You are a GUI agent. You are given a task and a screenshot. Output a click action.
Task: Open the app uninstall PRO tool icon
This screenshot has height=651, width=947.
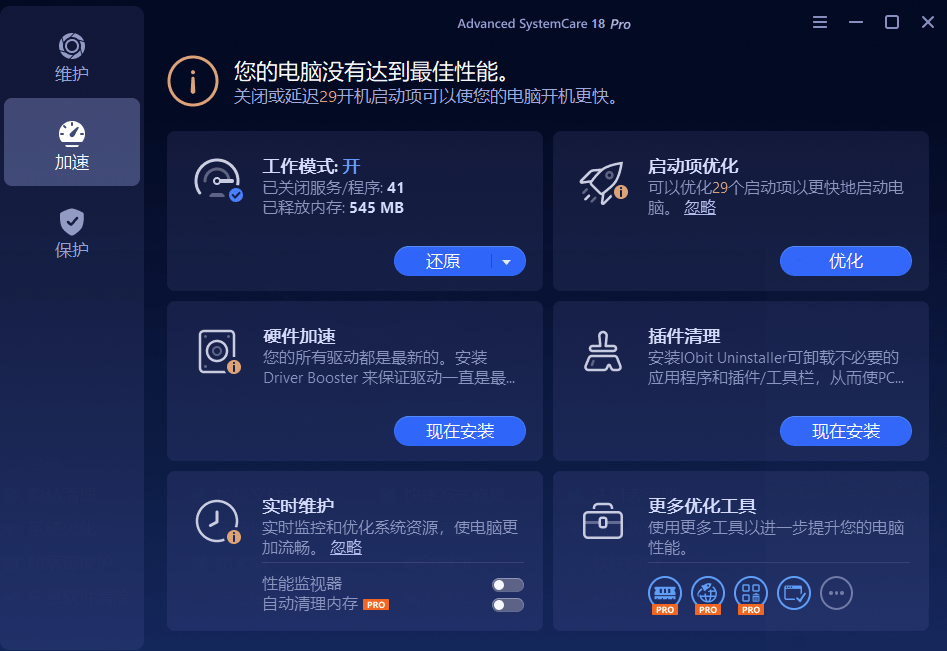click(750, 592)
